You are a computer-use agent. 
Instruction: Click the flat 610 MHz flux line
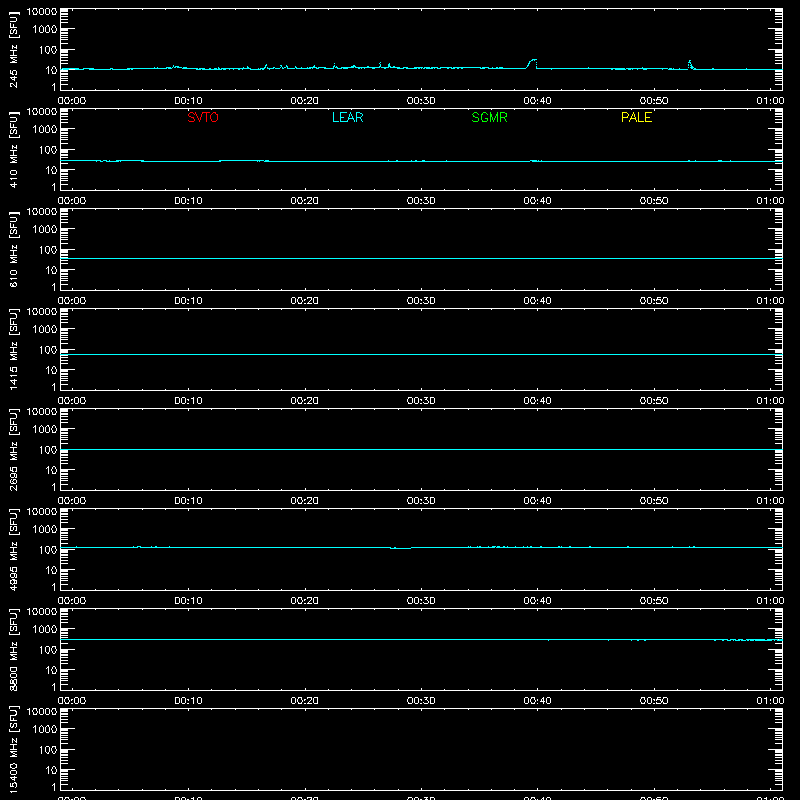coord(421,258)
